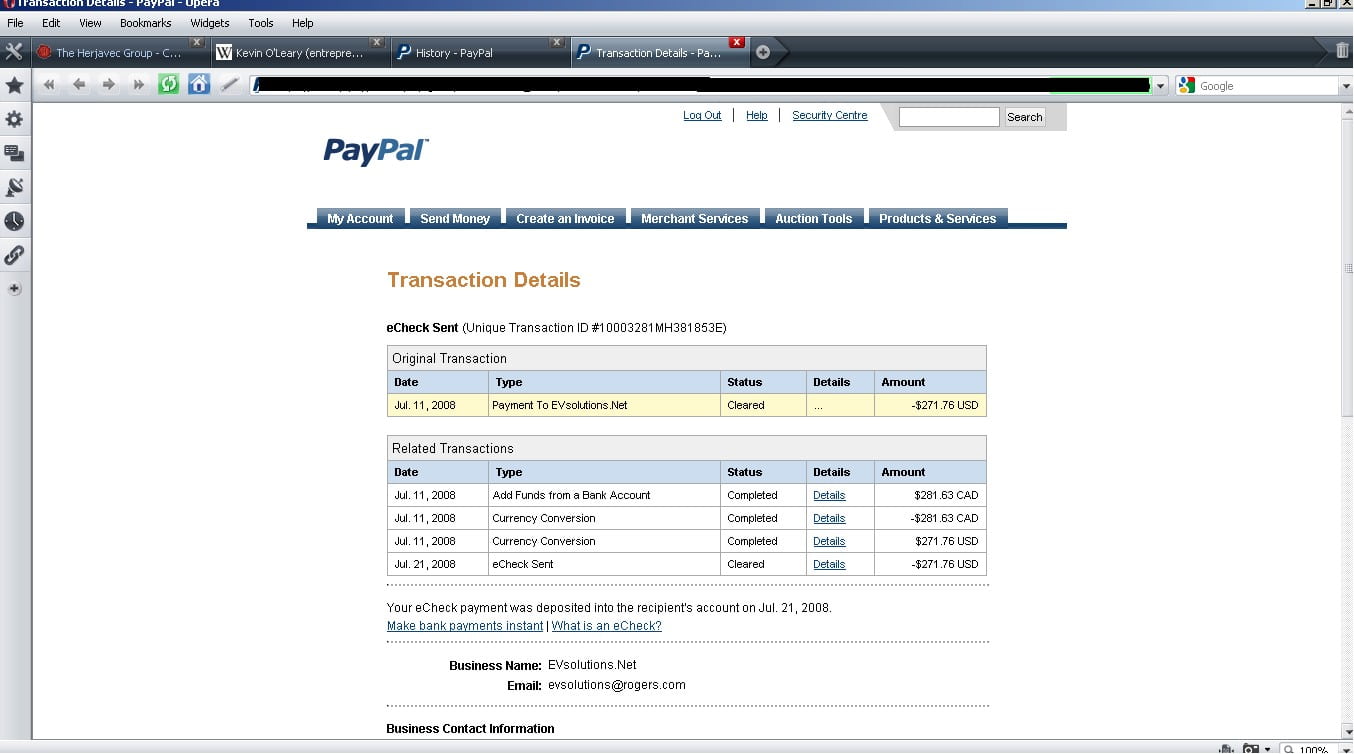The image size is (1354, 754).
Task: Expand the address bar history dropdown
Action: tap(1161, 86)
